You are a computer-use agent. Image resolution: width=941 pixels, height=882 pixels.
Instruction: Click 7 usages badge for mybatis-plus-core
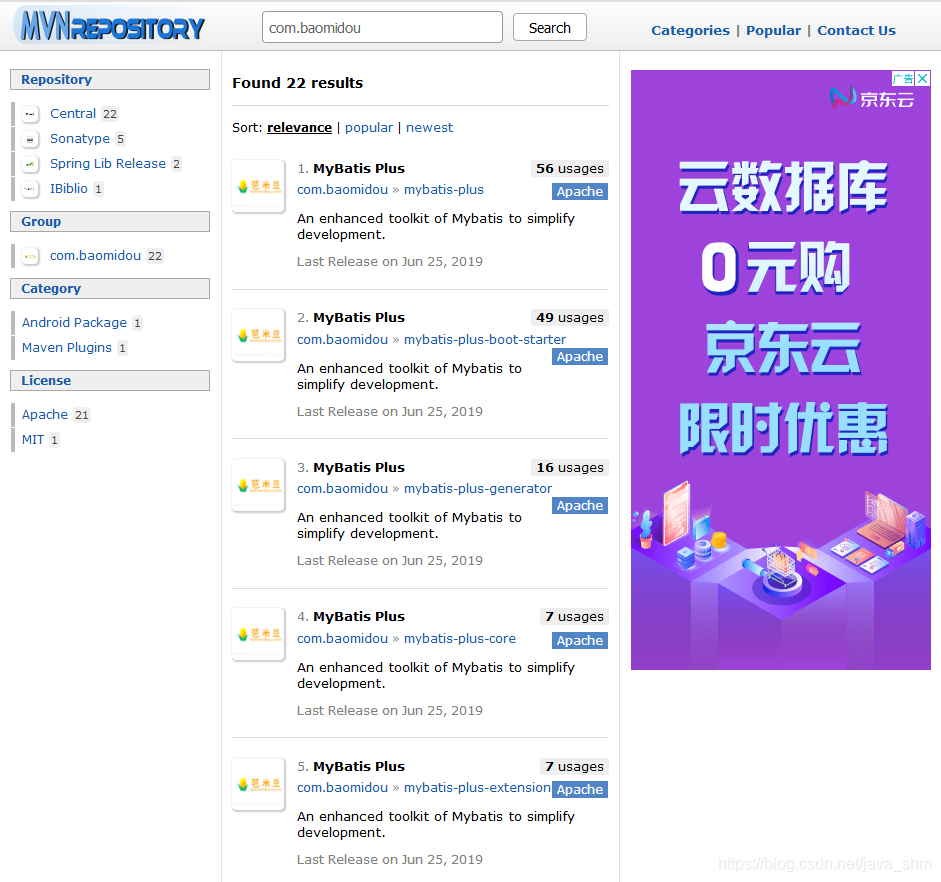[x=574, y=617]
